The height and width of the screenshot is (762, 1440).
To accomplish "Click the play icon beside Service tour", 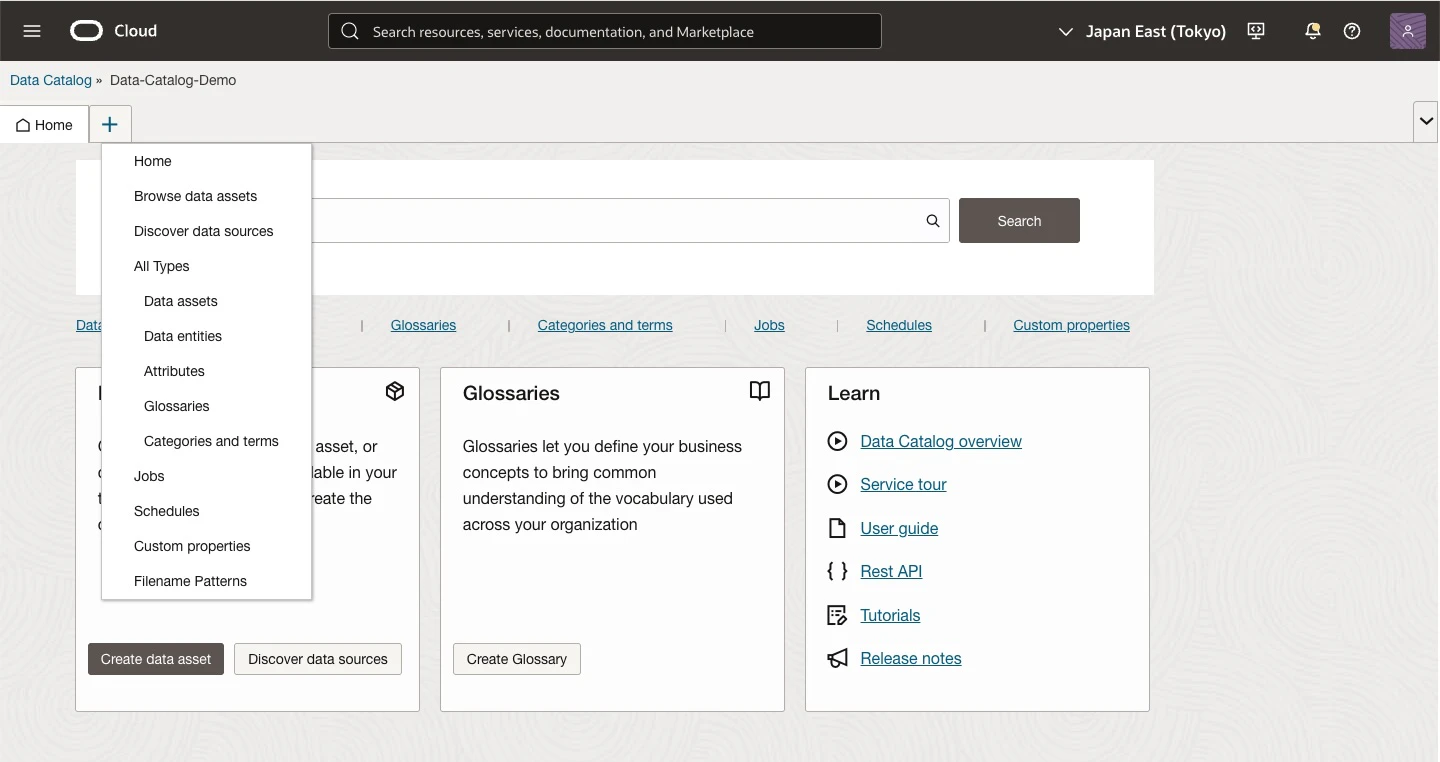I will pos(838,485).
